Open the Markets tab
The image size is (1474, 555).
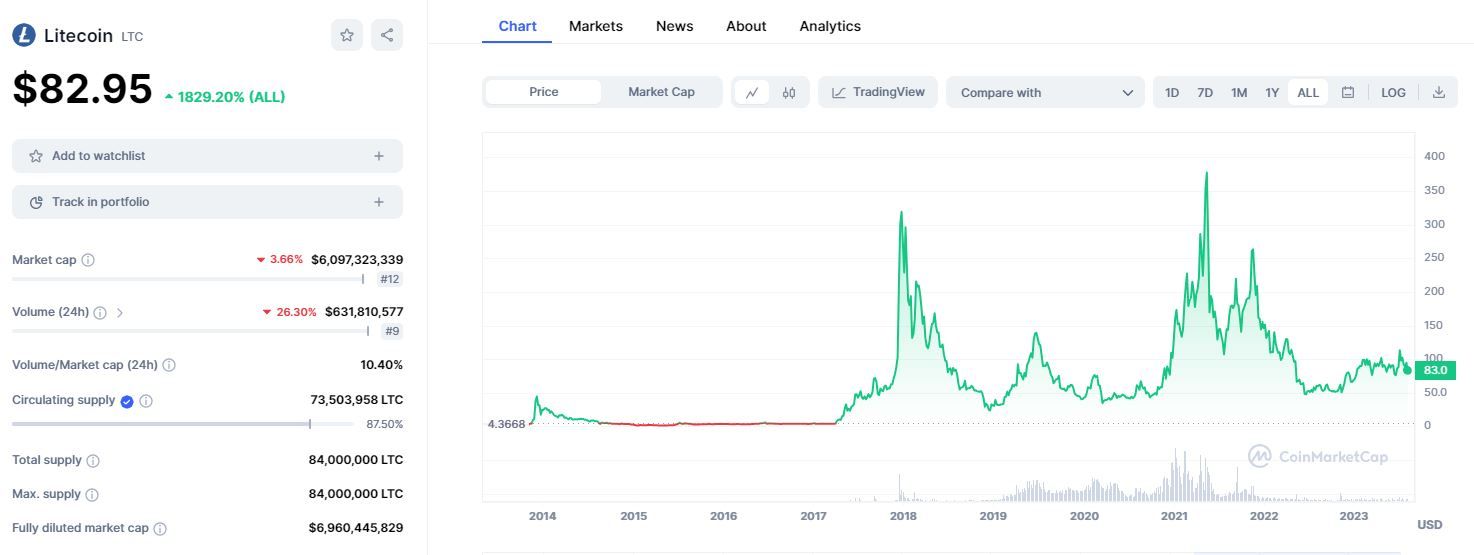596,26
